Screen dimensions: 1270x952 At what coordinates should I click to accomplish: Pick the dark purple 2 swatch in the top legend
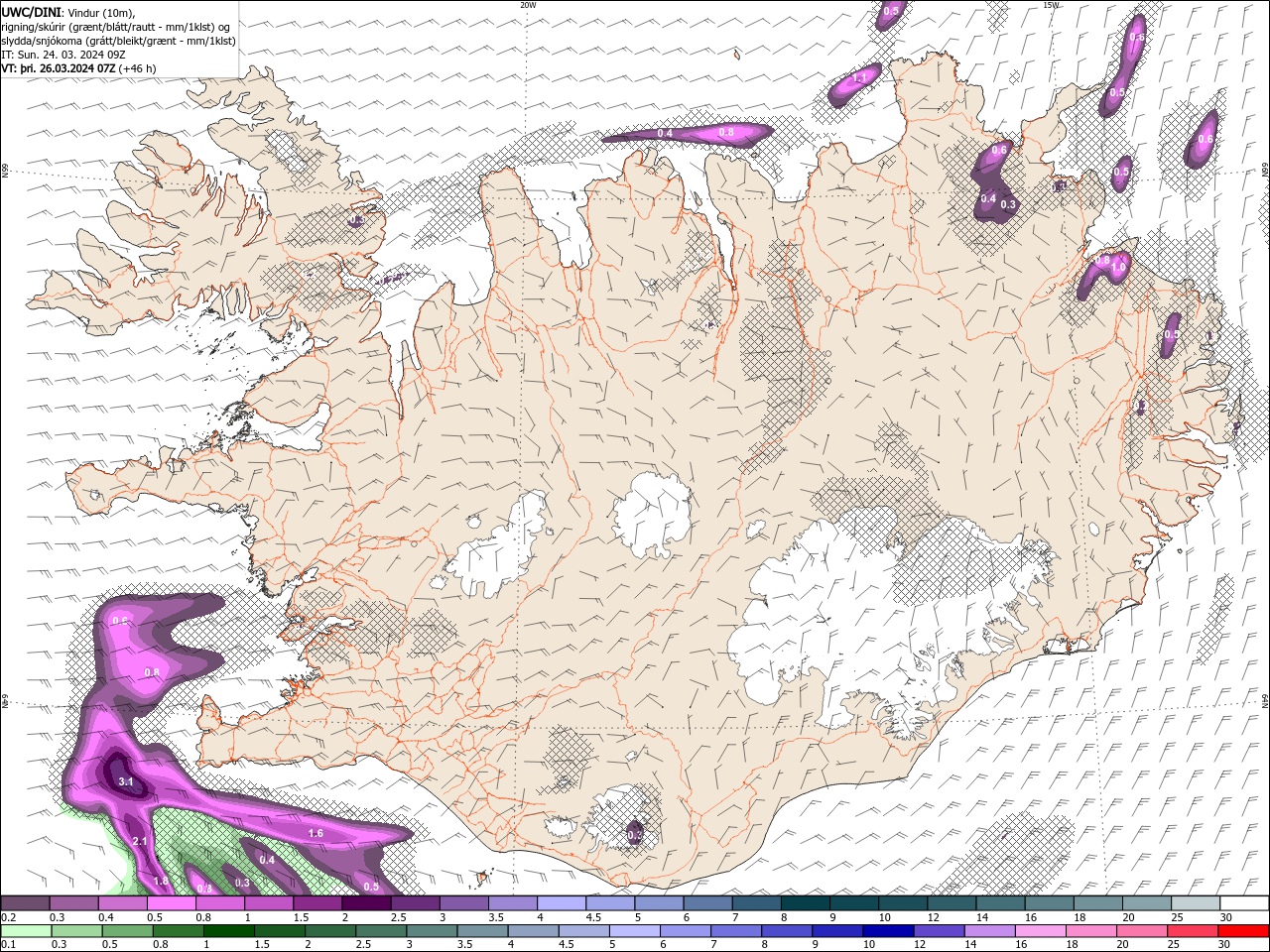coord(366,903)
